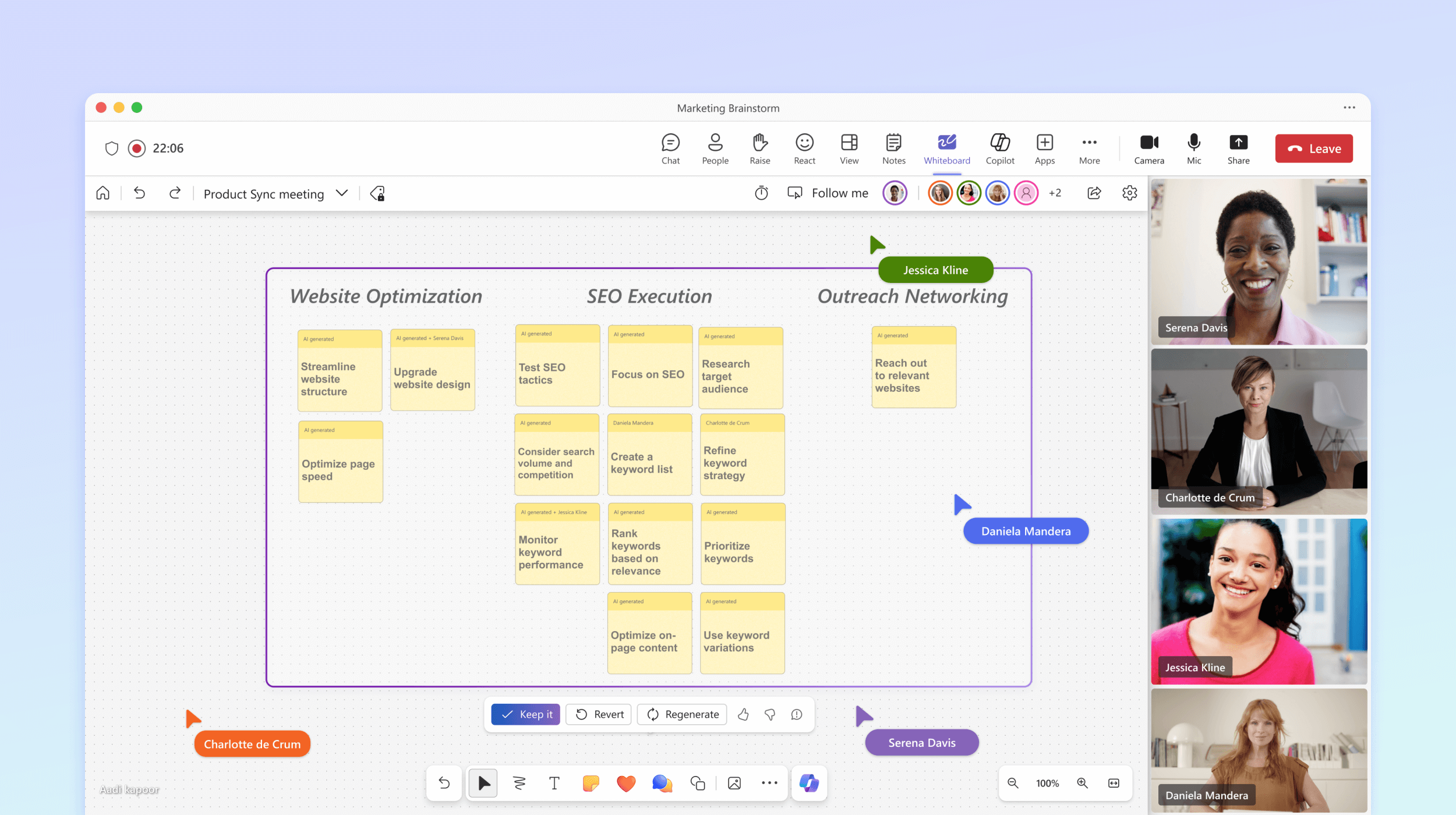This screenshot has width=1456, height=815.
Task: Click the Serena Davis video thumbnail
Action: pos(1260,261)
